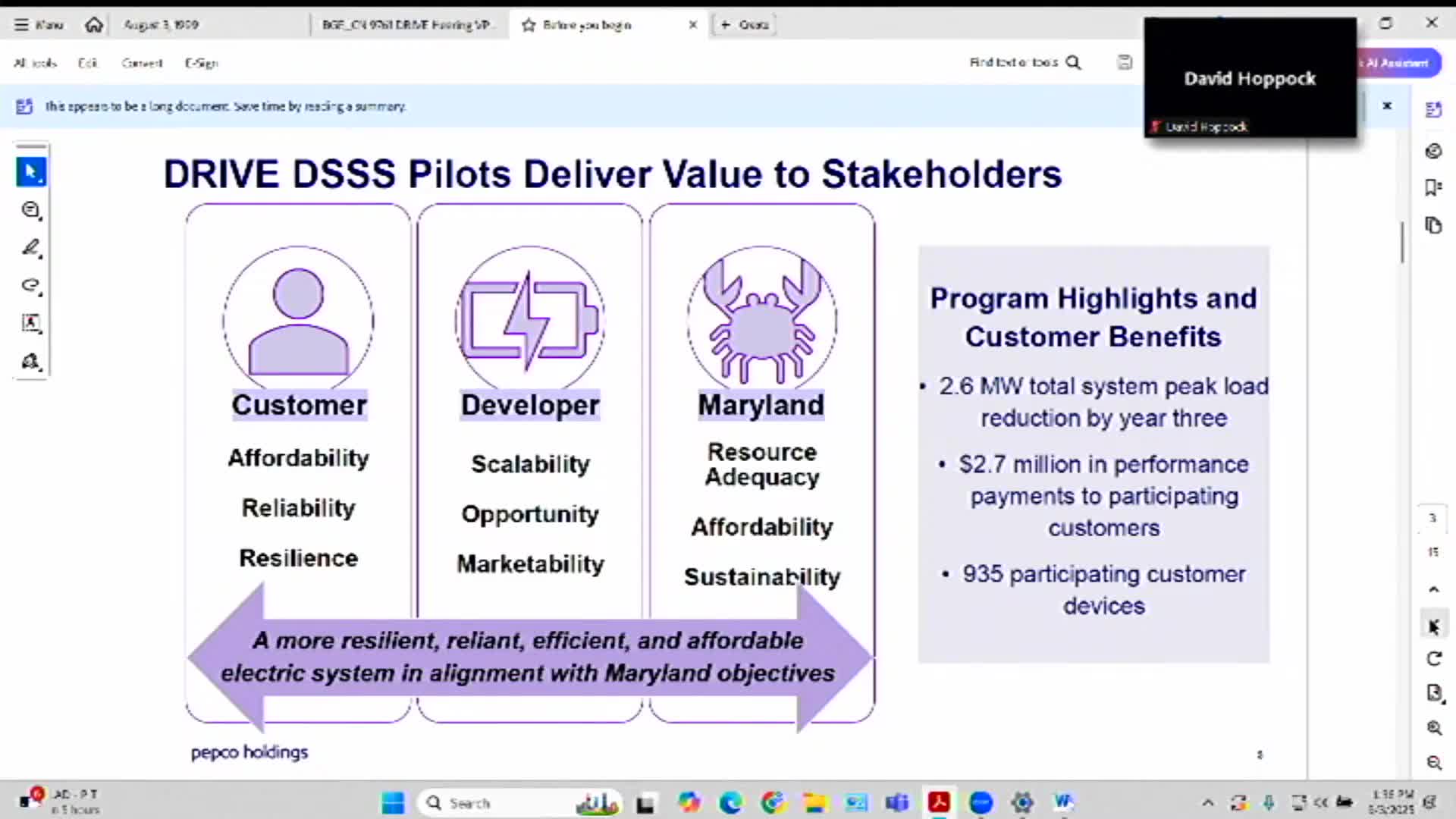
Task: Switch to the BGE_CN DRIVE Hearing tab
Action: [x=406, y=25]
